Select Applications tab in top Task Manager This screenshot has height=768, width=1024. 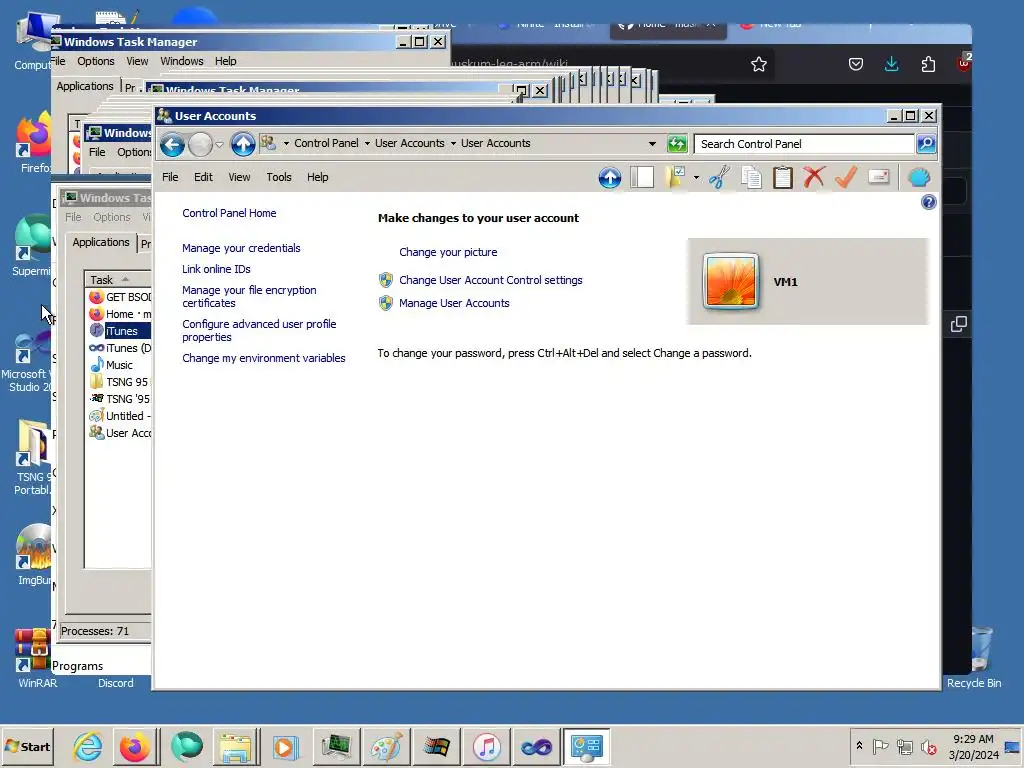[85, 86]
